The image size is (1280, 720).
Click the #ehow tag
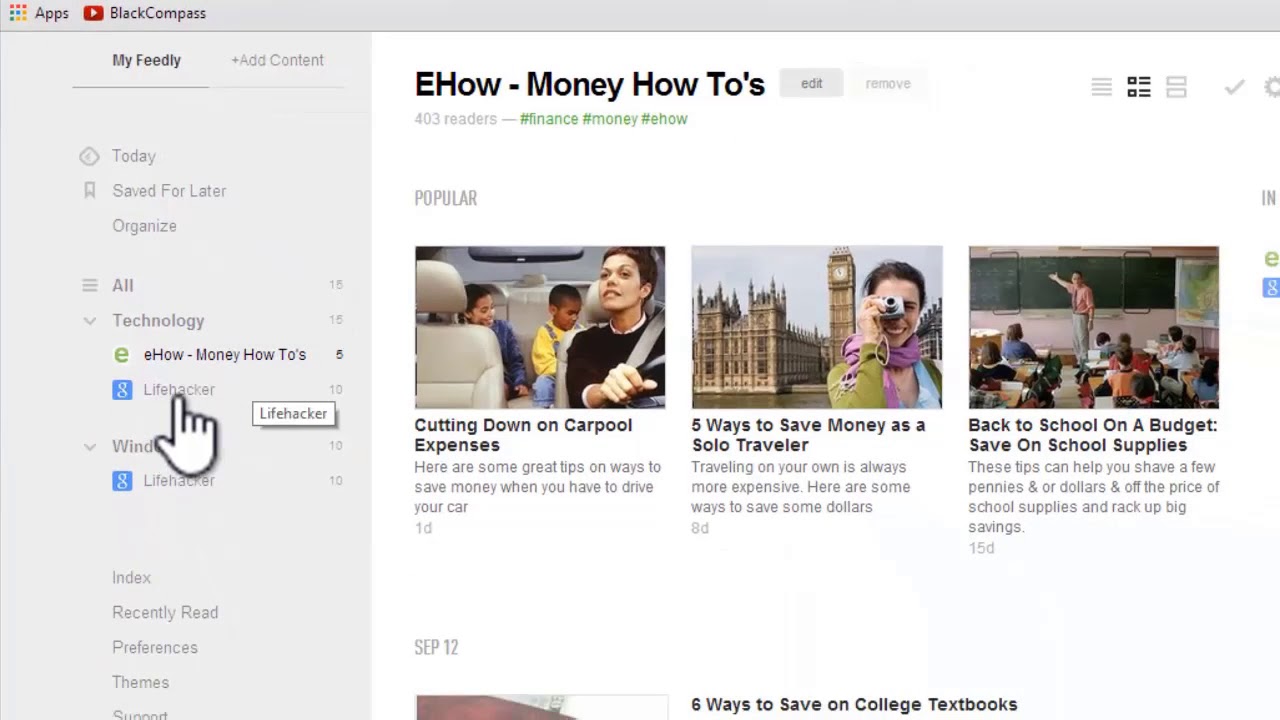coord(665,119)
